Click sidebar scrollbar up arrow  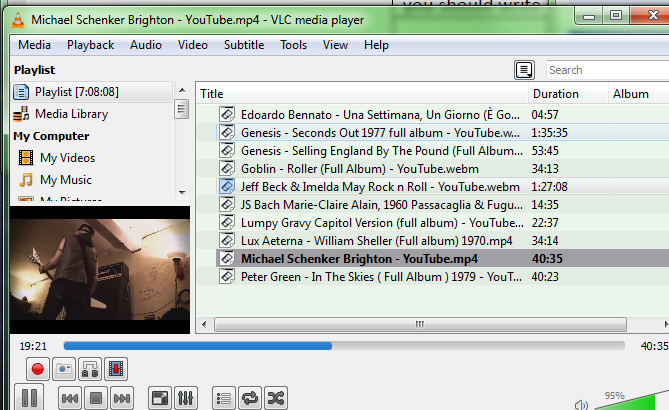[182, 90]
